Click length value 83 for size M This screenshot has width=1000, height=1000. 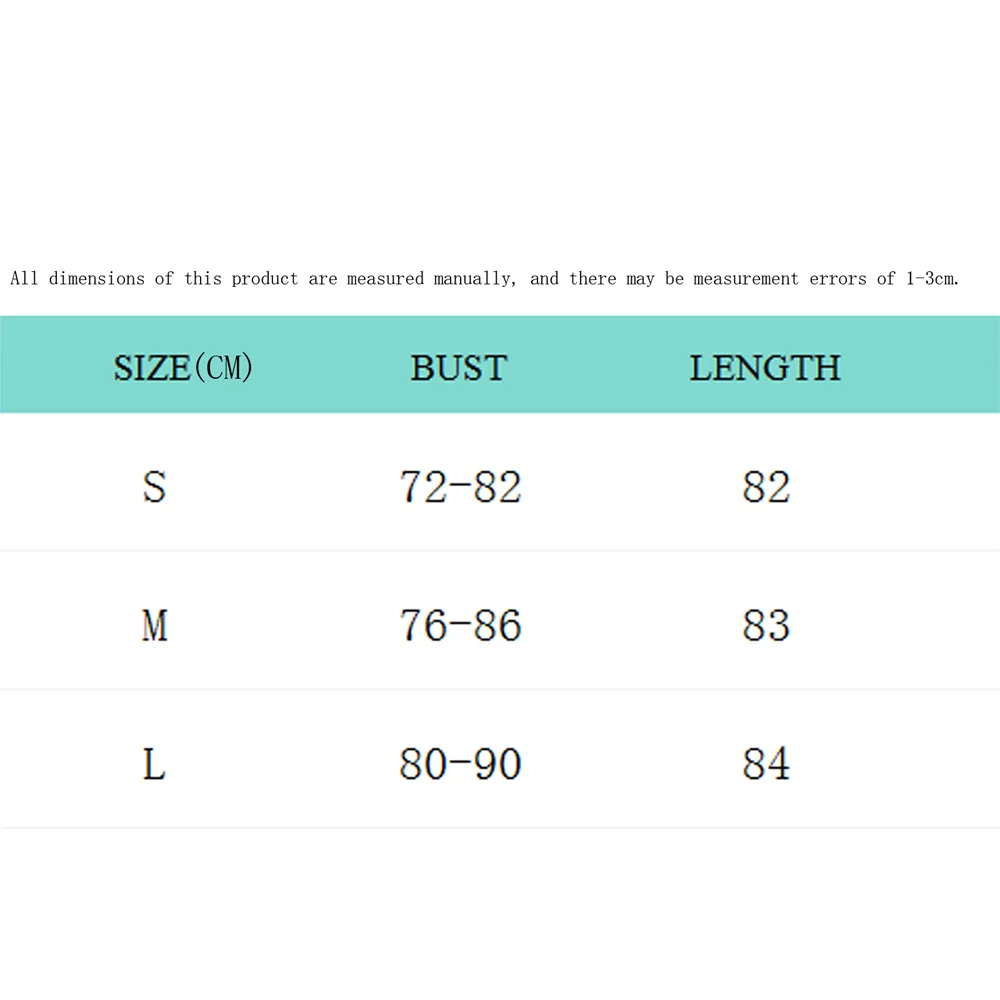click(x=766, y=626)
